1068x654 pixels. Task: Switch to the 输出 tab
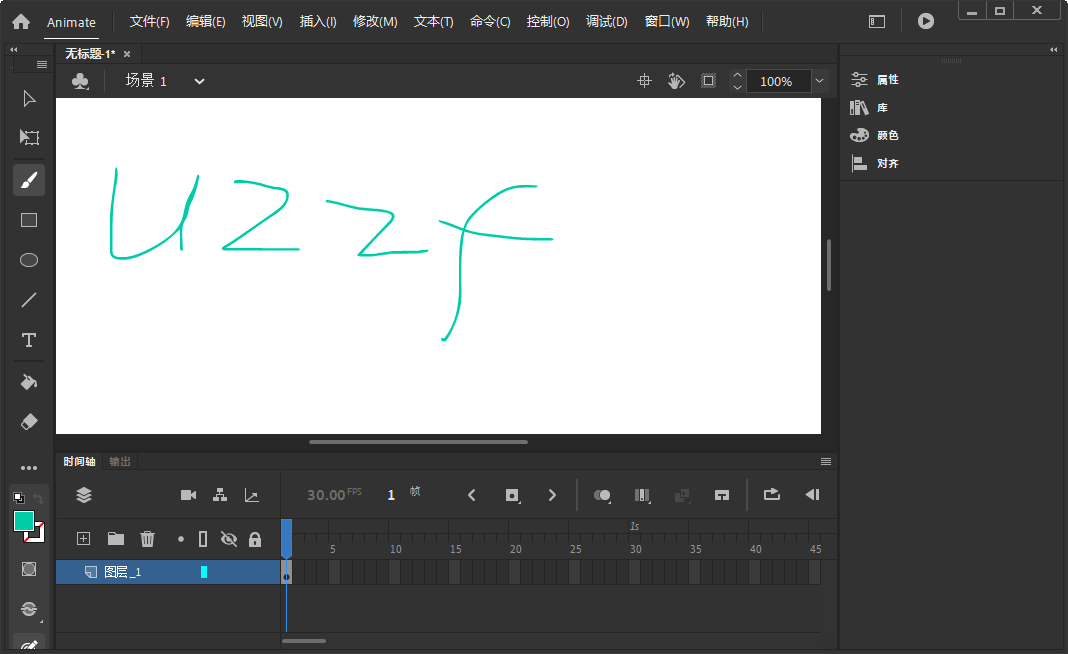(x=120, y=461)
